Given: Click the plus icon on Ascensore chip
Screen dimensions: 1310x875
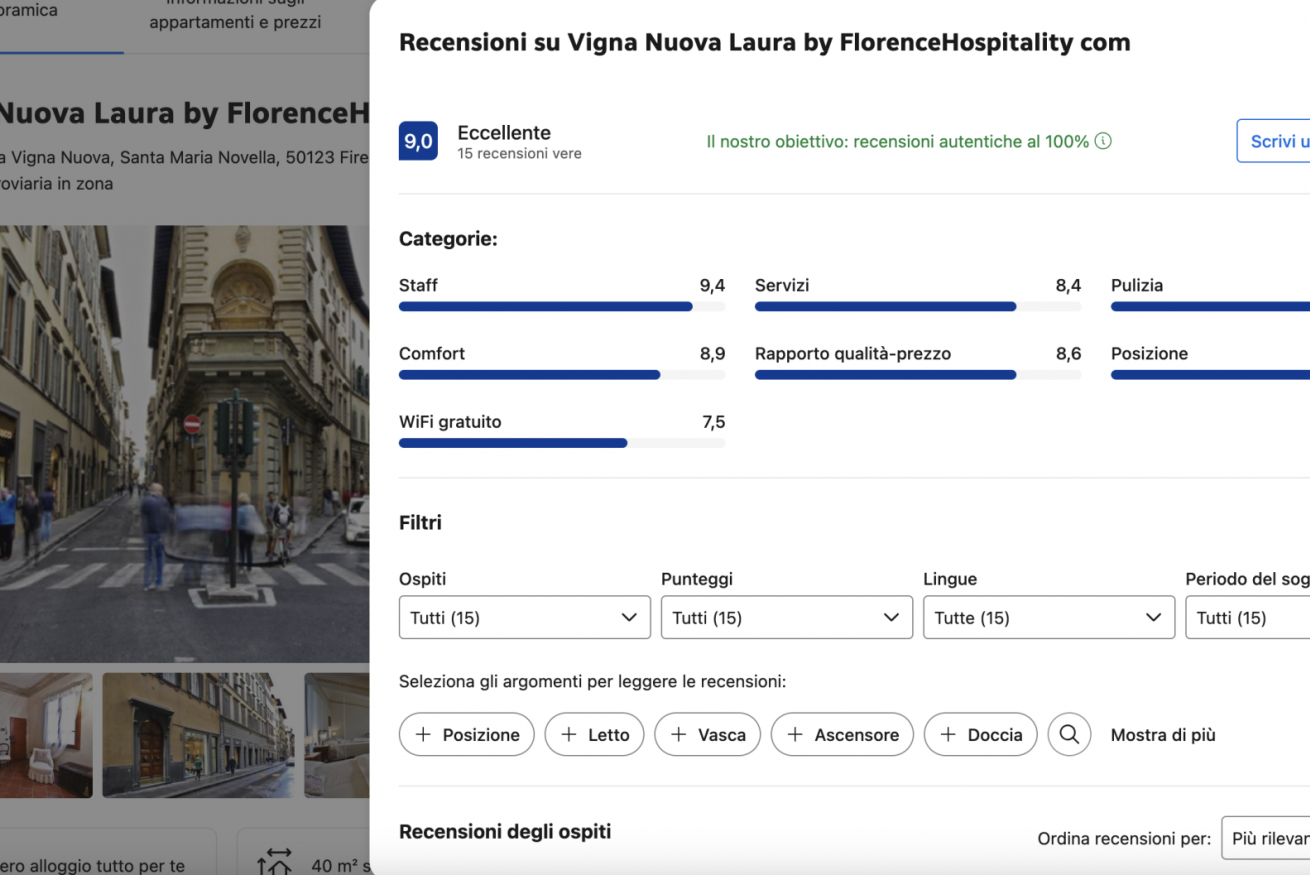Looking at the screenshot, I should [795, 735].
